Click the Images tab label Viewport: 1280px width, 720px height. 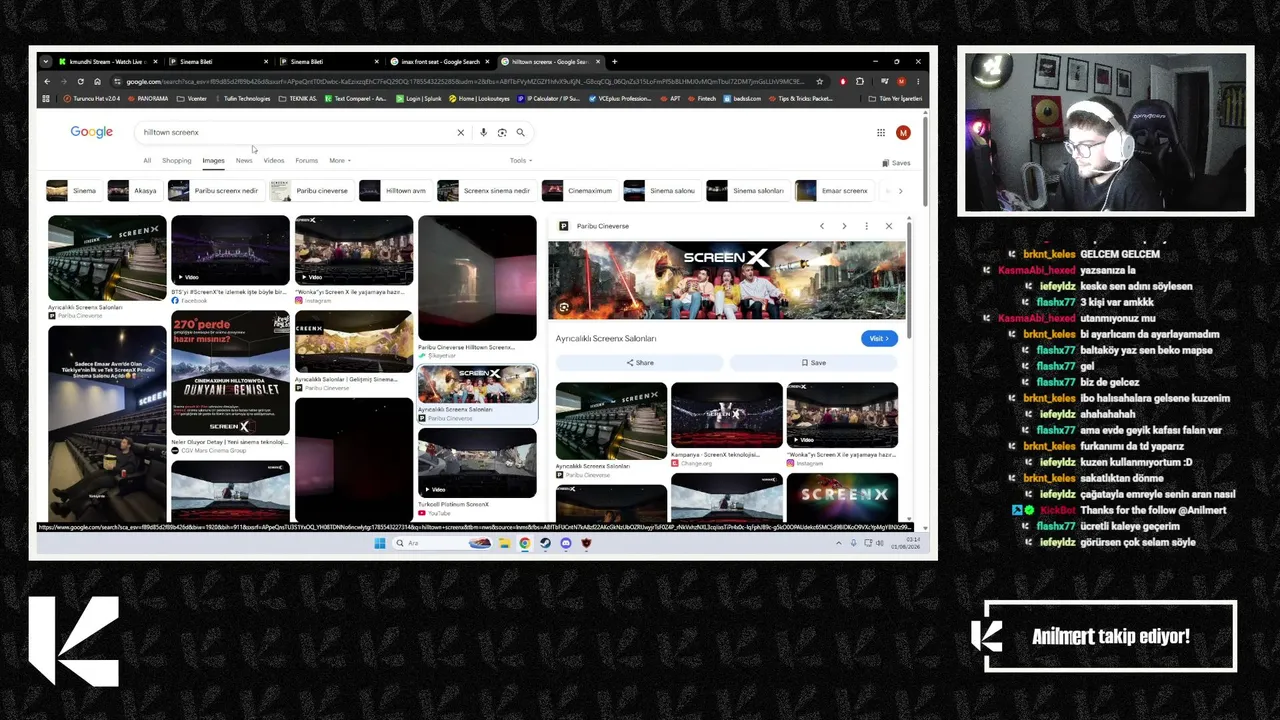(x=213, y=160)
